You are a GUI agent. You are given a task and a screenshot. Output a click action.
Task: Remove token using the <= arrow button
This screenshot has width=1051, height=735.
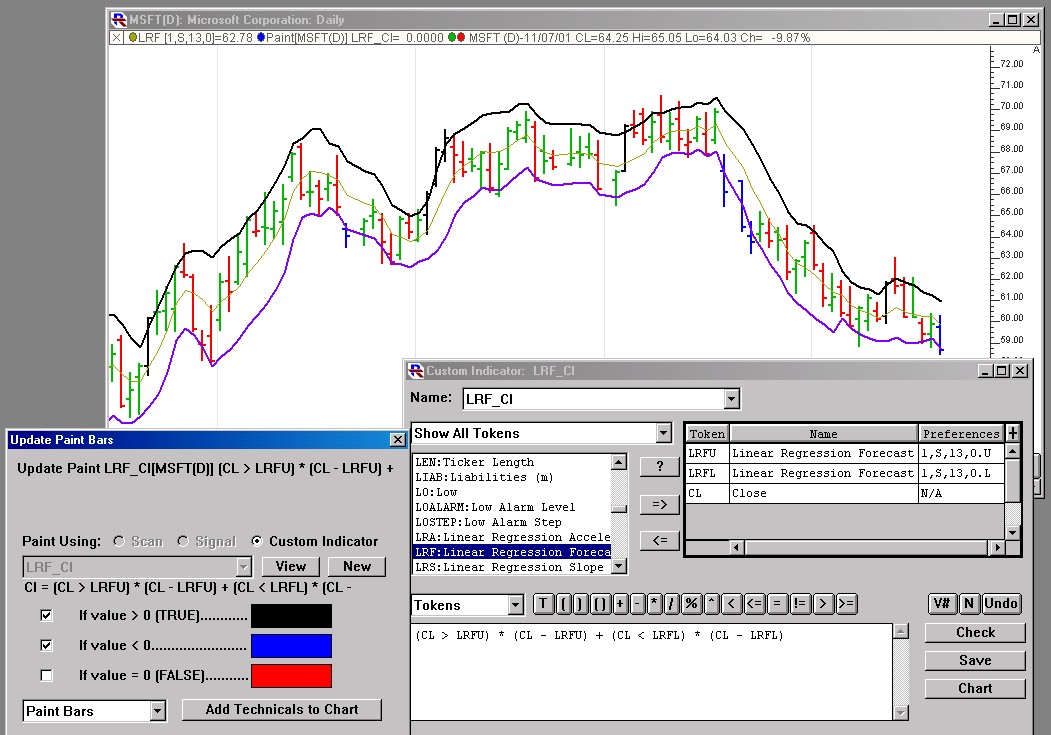tap(660, 540)
